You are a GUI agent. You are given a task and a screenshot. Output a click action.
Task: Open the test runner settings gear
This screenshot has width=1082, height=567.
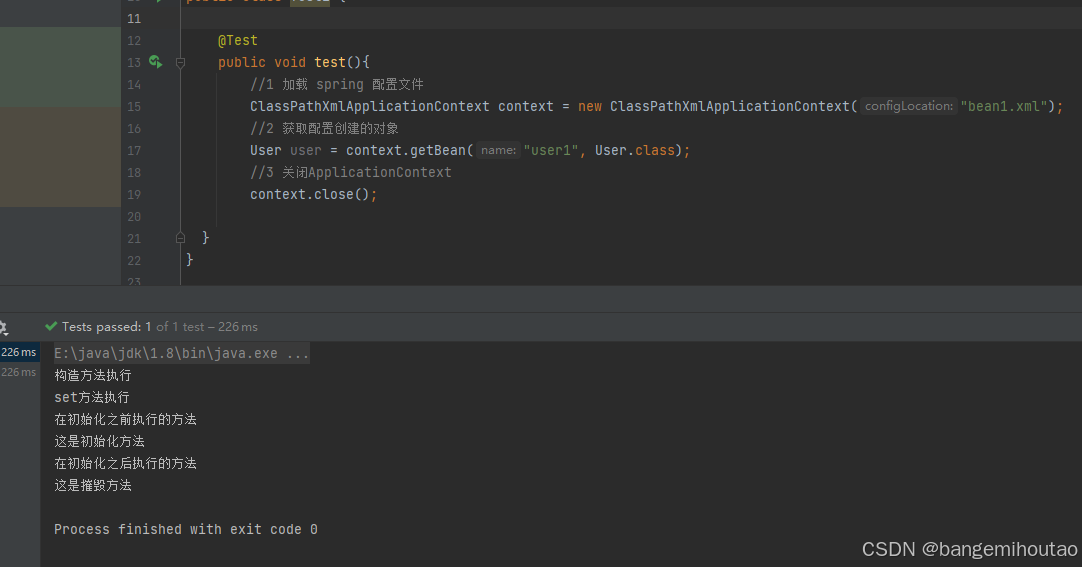[3, 328]
